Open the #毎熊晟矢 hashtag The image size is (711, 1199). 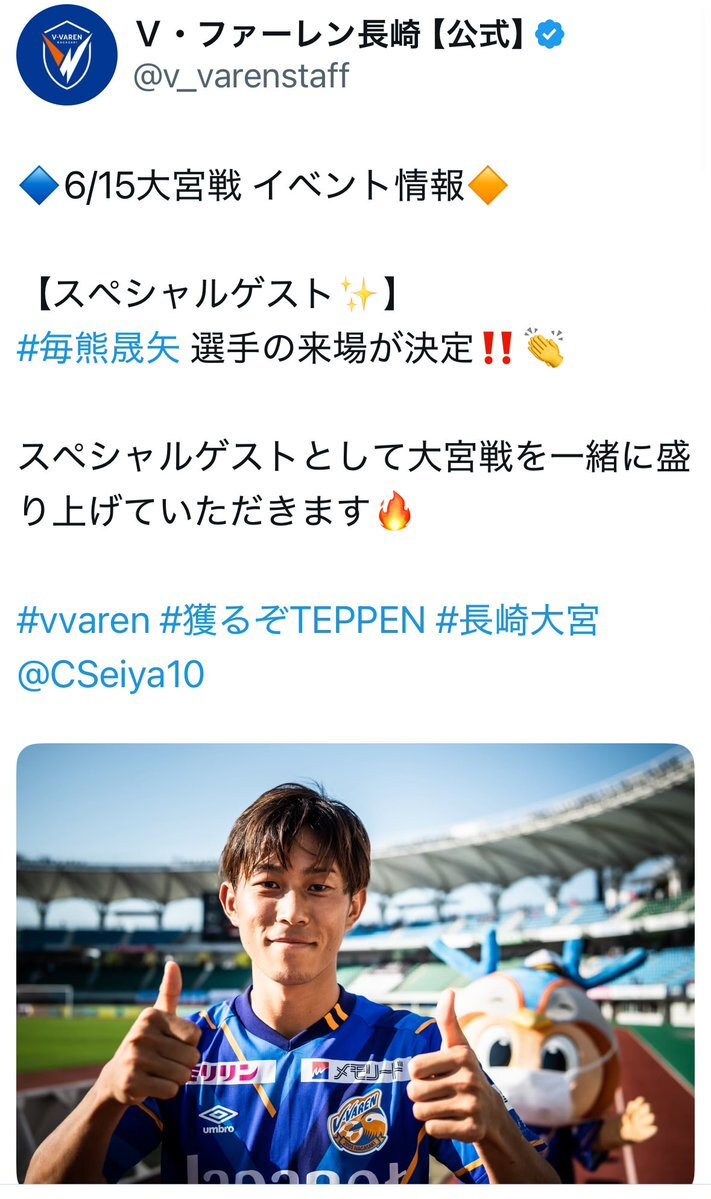coord(99,349)
